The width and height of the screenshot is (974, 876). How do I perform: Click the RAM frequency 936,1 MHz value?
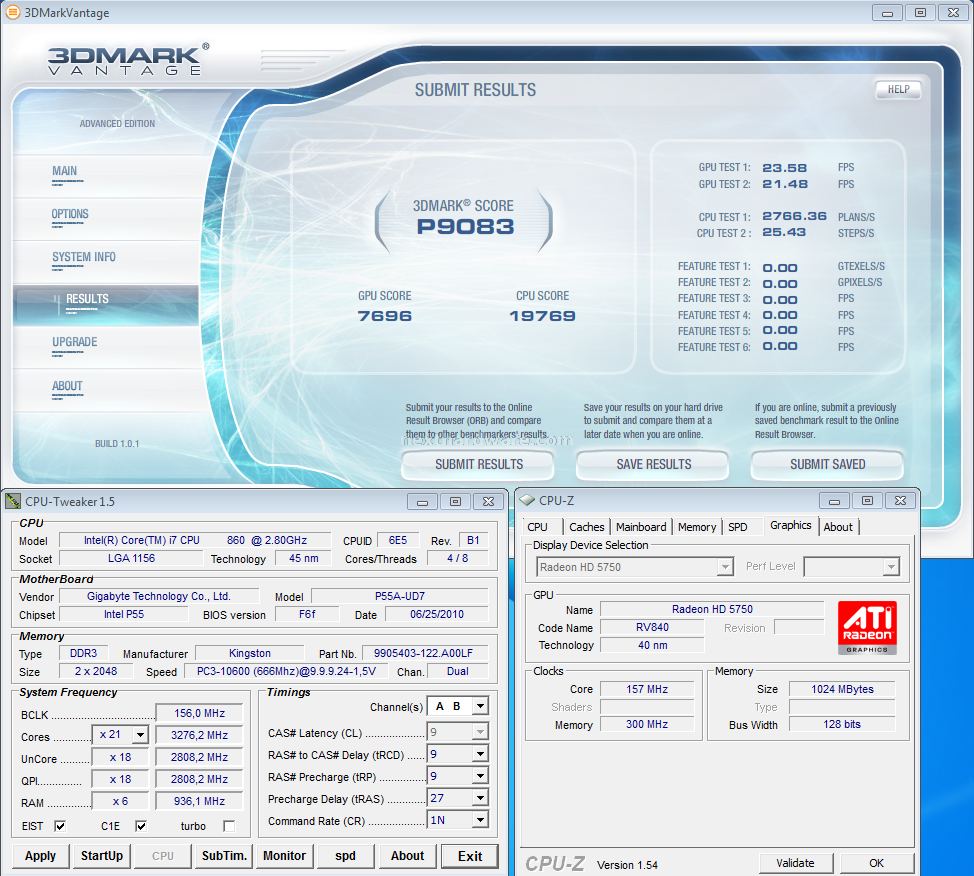tap(199, 801)
